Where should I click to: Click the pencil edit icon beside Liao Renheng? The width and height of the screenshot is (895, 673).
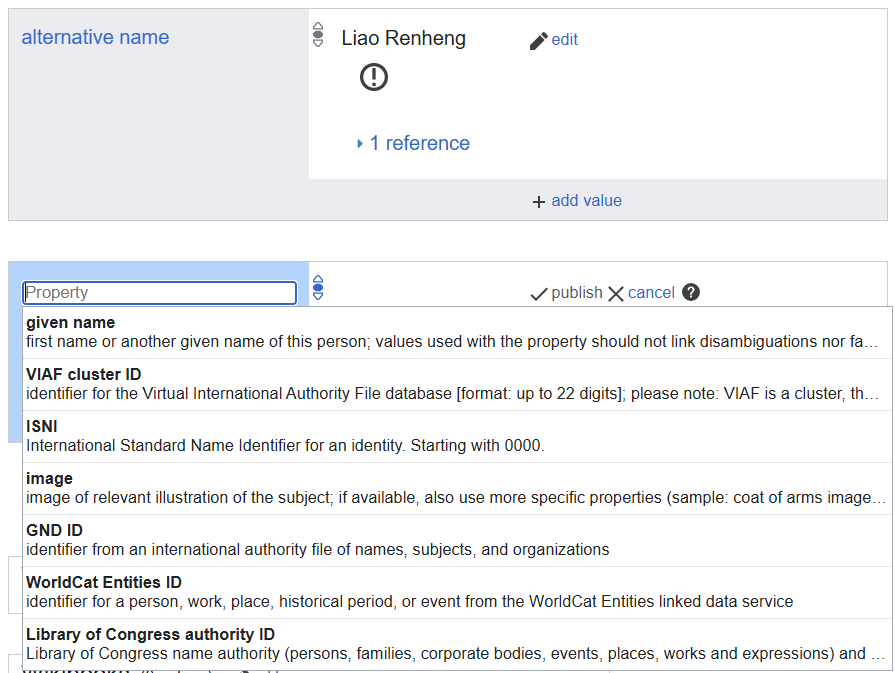pos(538,41)
